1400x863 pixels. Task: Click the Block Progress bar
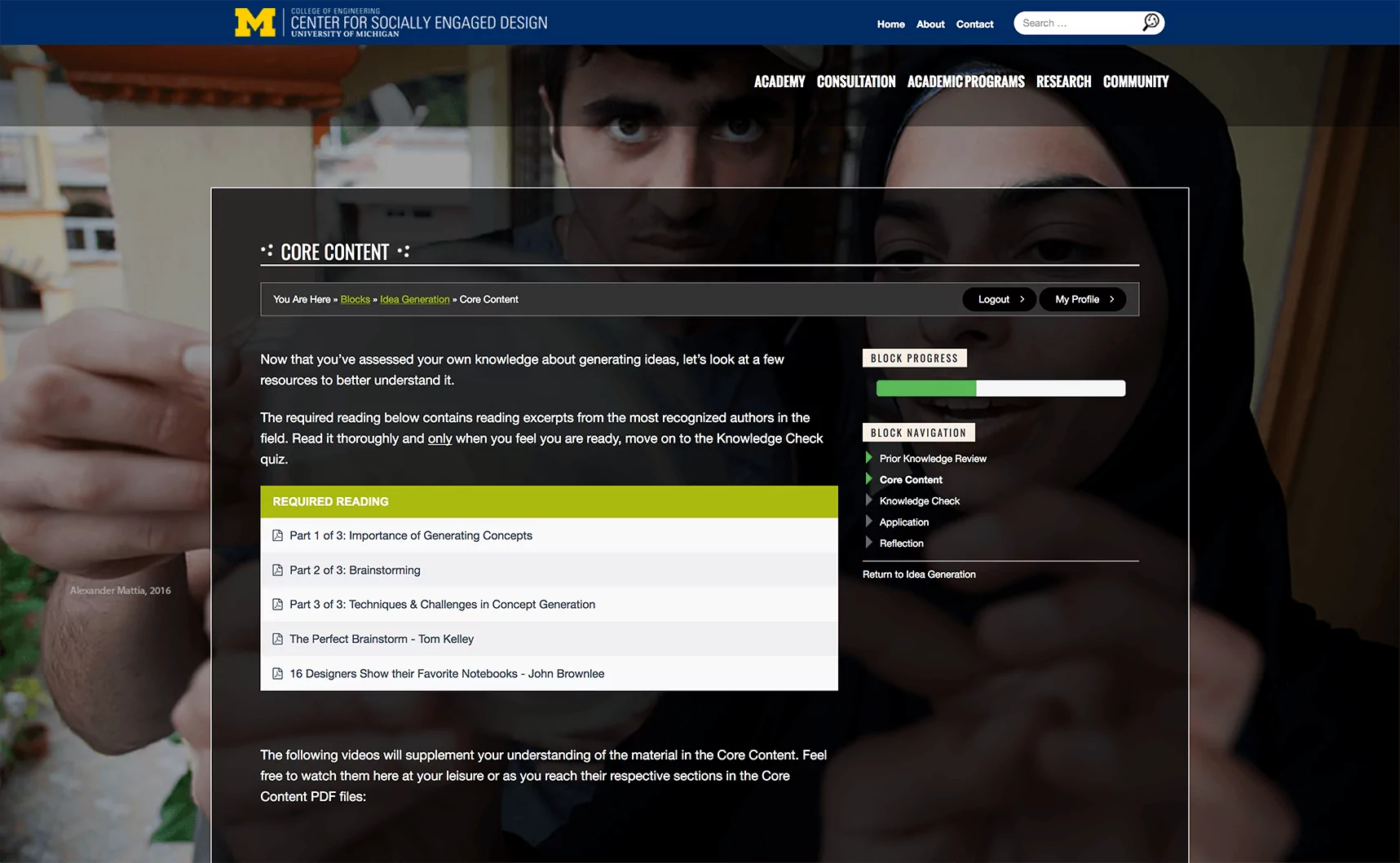[1000, 389]
